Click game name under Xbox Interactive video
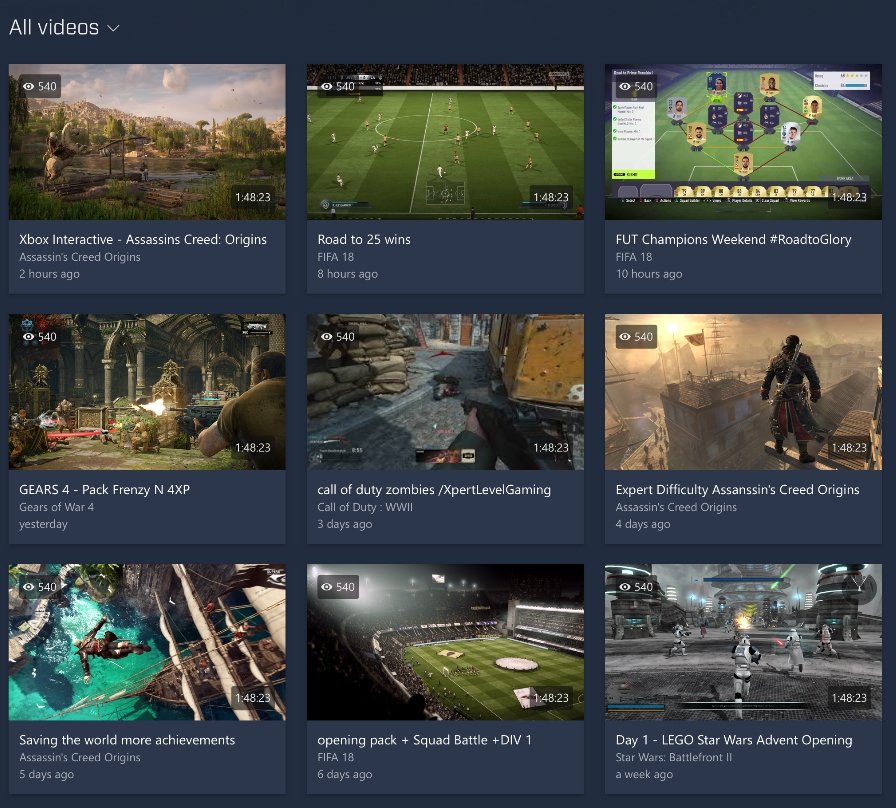This screenshot has width=896, height=808. [x=79, y=257]
